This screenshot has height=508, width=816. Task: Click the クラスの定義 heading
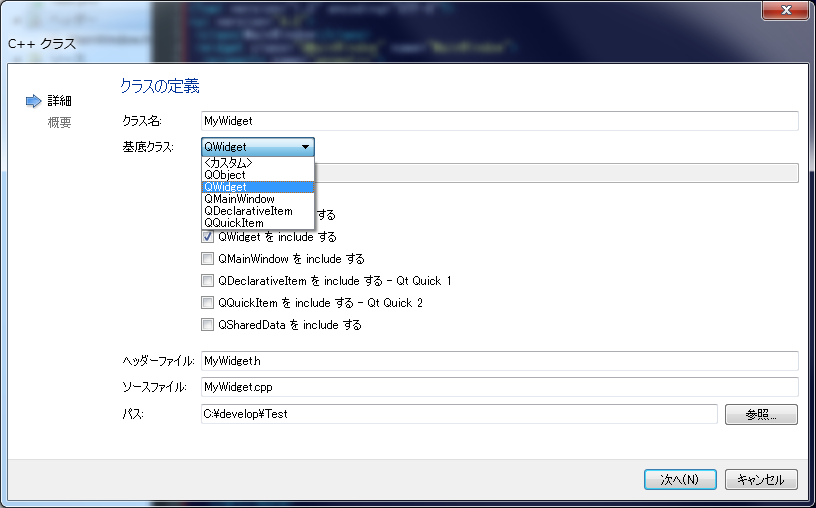[160, 86]
